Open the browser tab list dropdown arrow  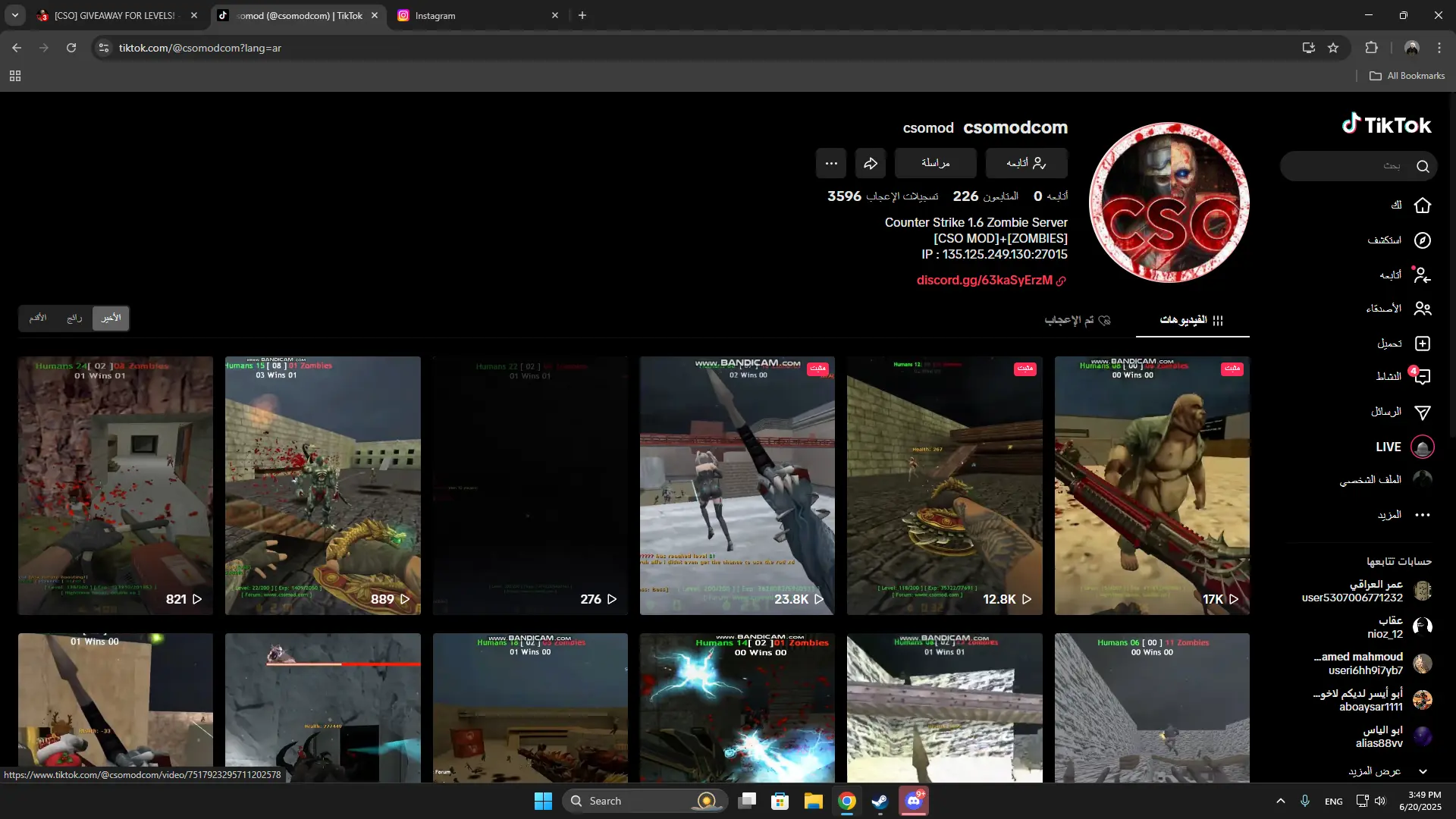(x=15, y=15)
